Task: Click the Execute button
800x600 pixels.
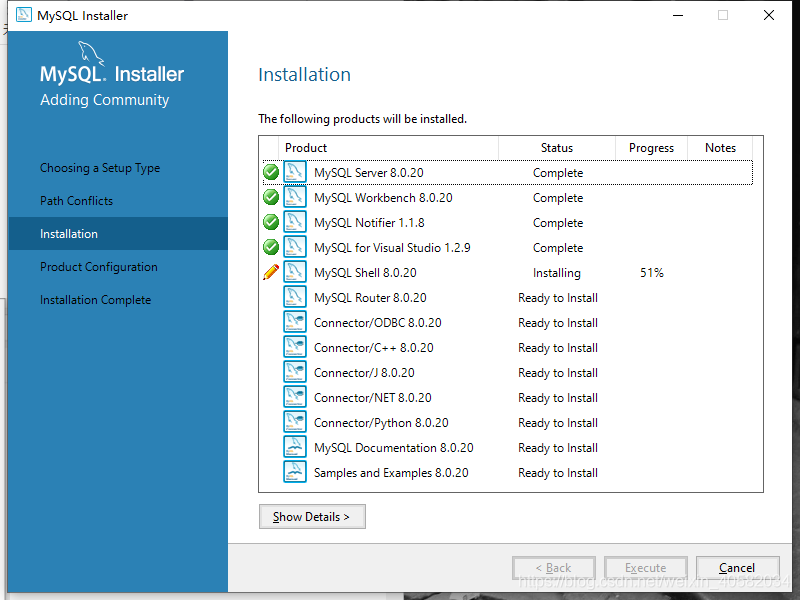Action: (x=645, y=567)
